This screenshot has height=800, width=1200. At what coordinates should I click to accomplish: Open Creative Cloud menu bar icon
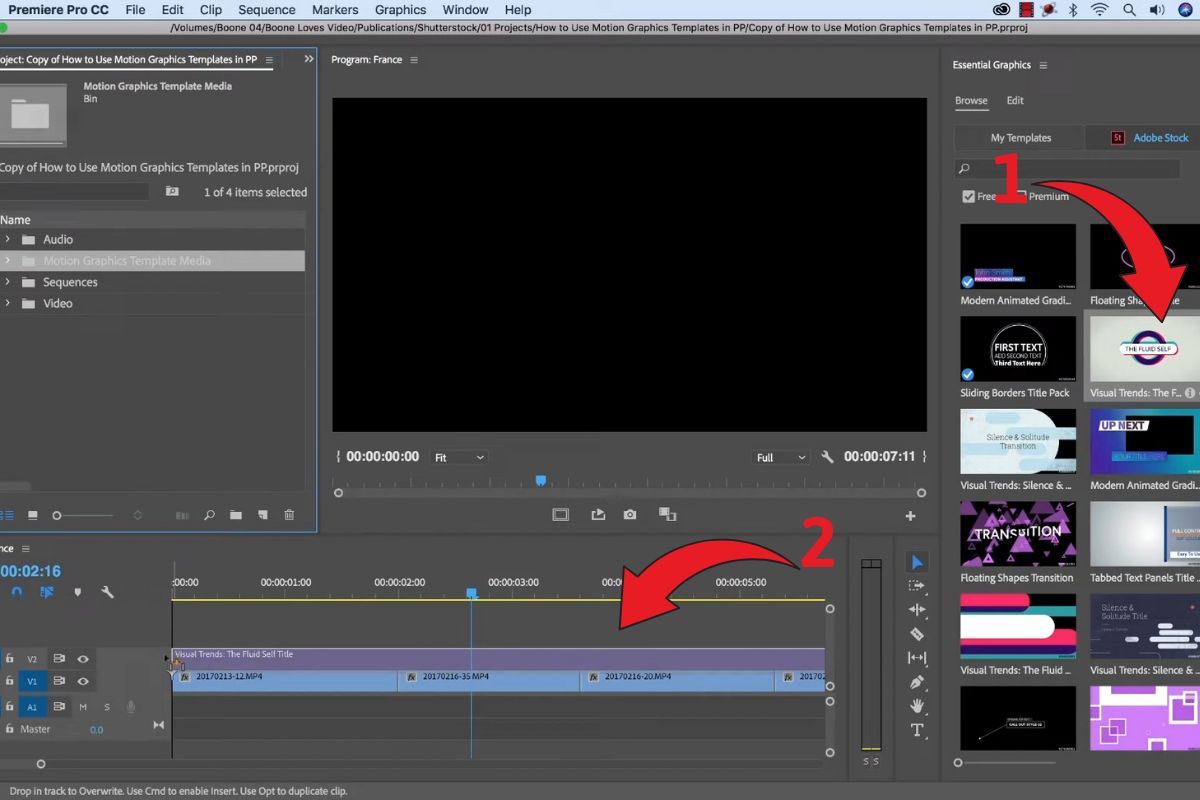pos(1002,10)
